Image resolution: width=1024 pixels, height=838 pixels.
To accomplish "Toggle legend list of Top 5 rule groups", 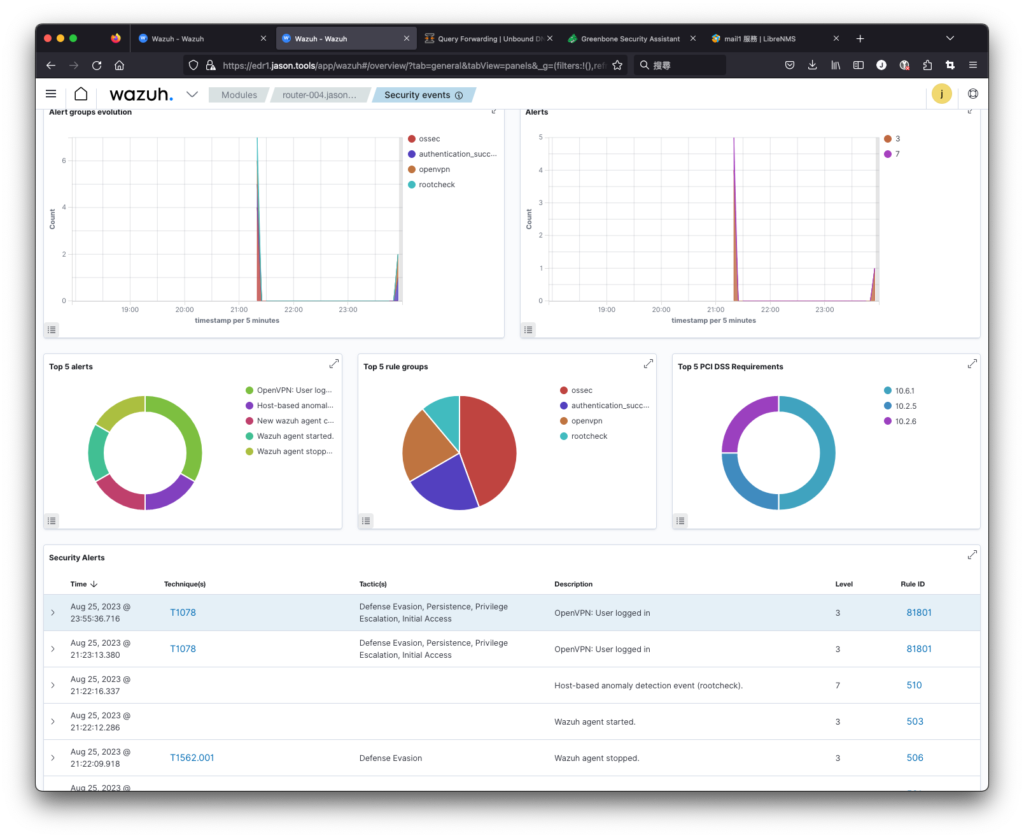I will pos(366,521).
